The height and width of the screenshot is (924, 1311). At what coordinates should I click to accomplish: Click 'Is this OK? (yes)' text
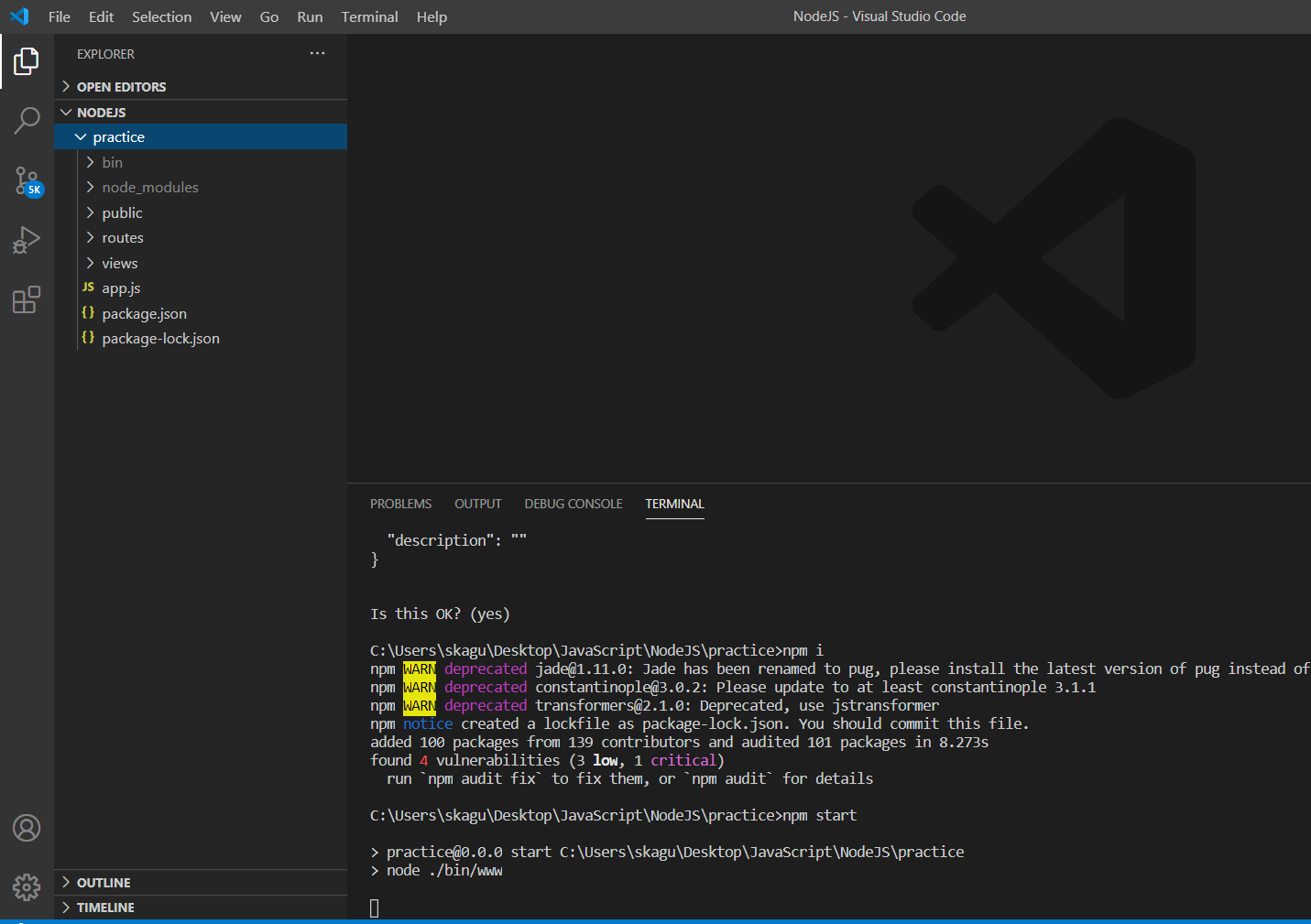click(x=440, y=614)
